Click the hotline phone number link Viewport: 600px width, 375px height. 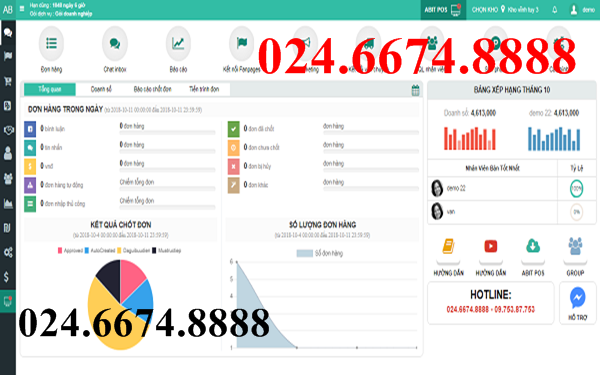click(x=491, y=309)
